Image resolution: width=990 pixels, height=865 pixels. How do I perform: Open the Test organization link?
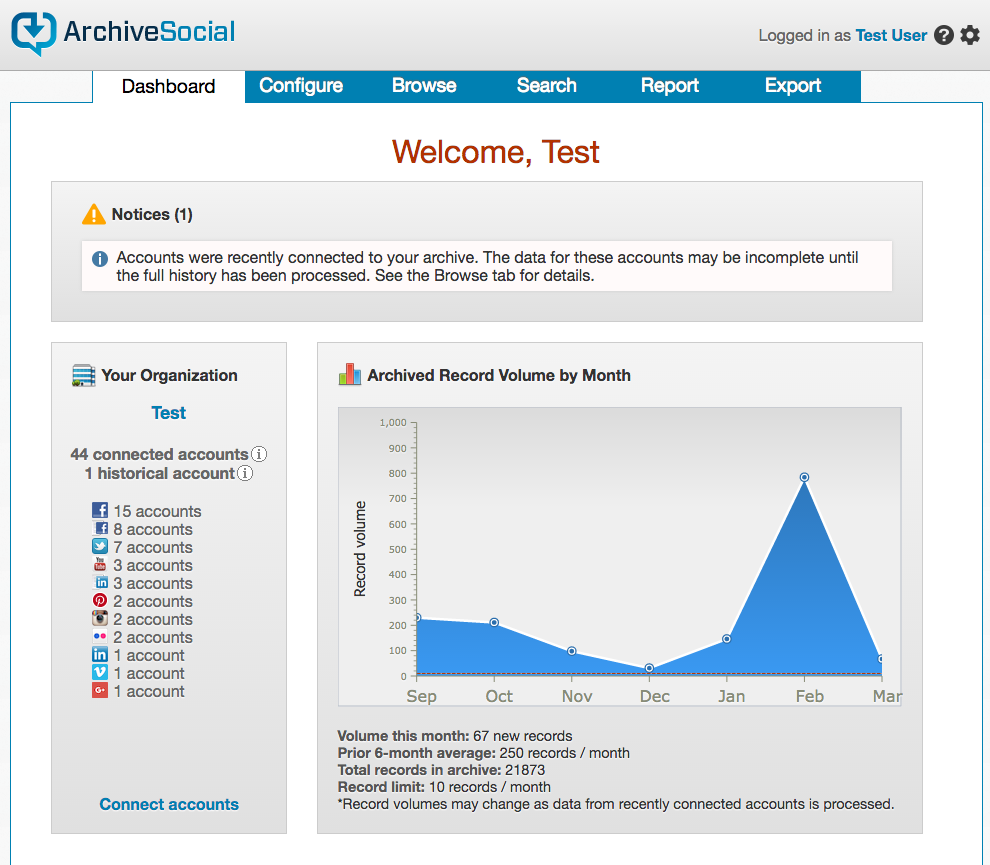169,413
